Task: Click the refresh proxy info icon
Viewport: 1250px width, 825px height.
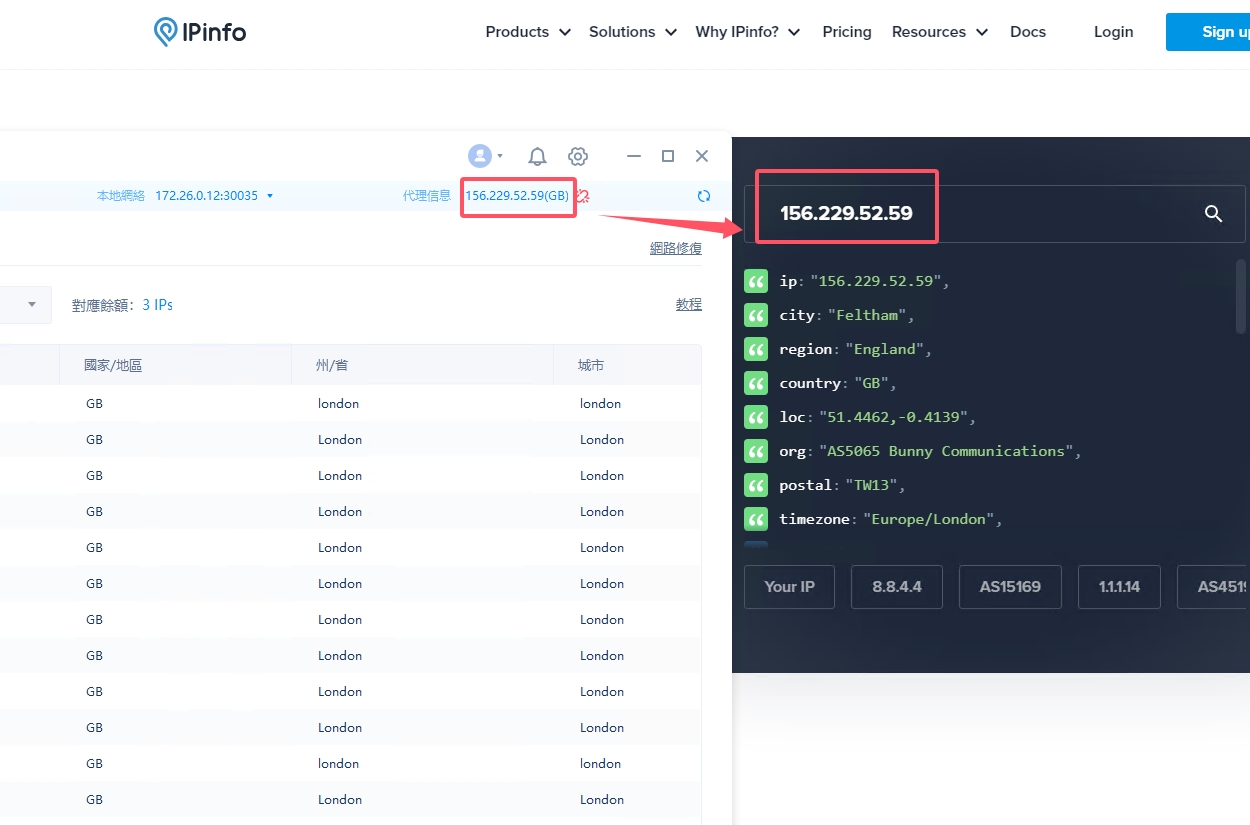Action: (704, 196)
